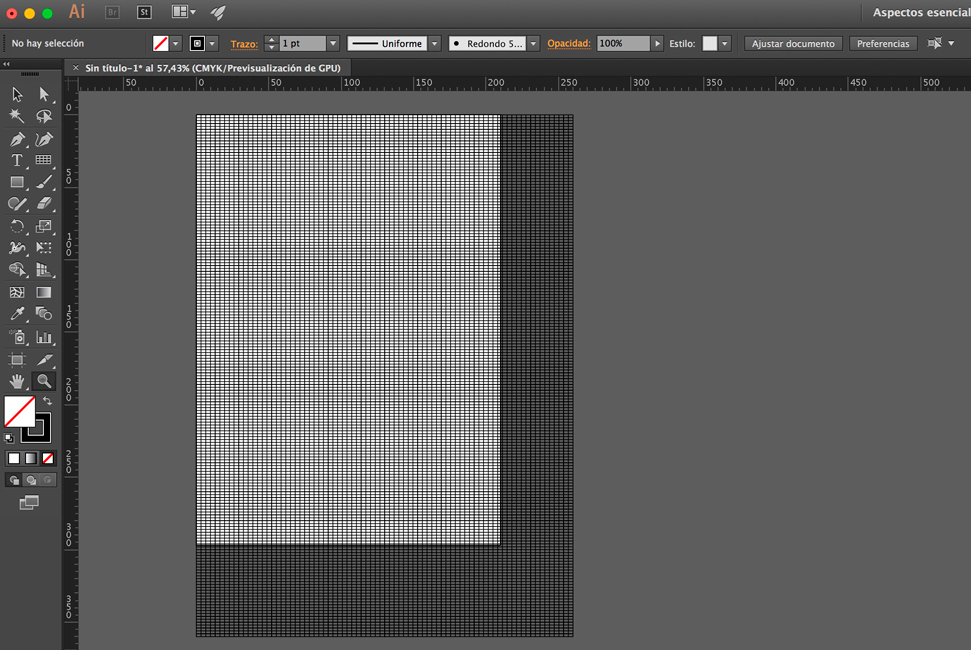
Task: Open the stroke weight dropdown
Action: point(333,44)
